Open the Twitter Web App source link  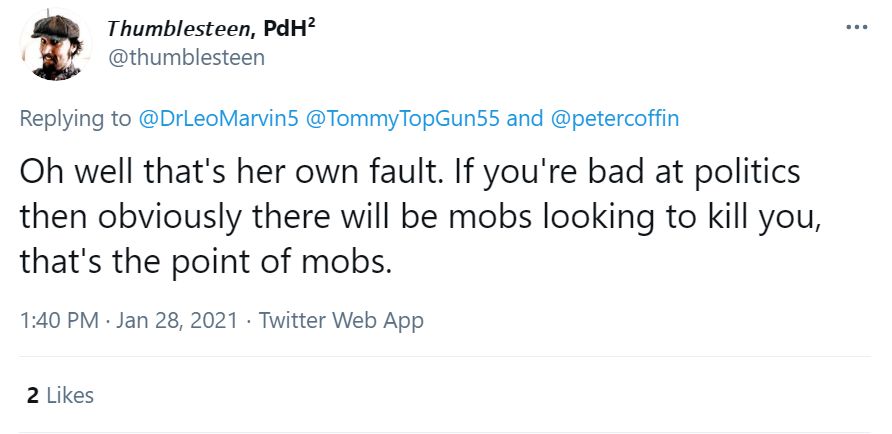(341, 321)
